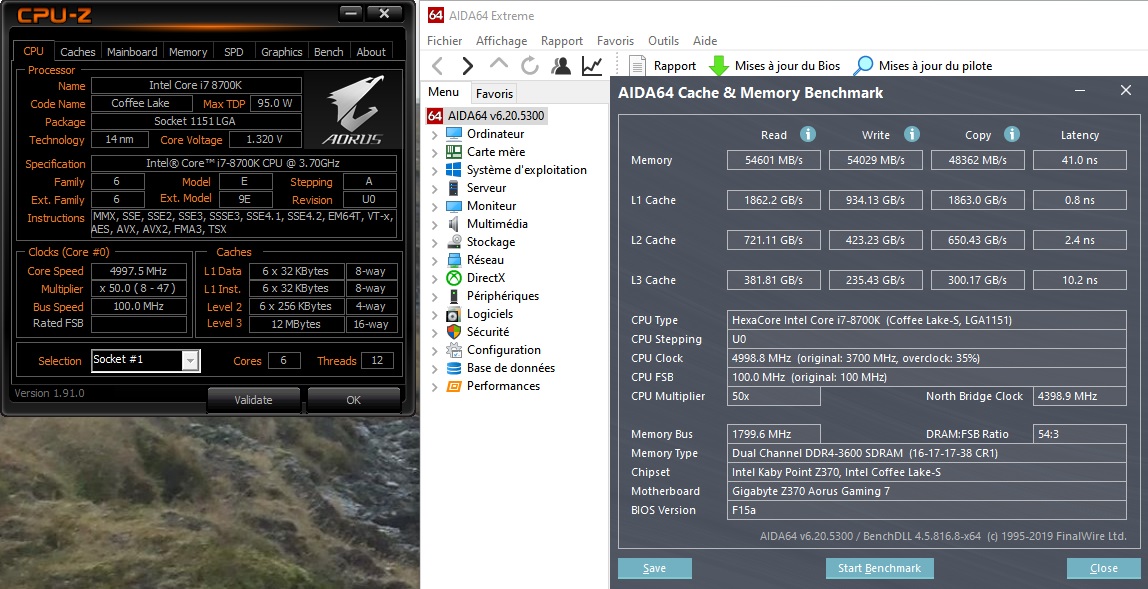Open the Affichage menu in AIDA64
This screenshot has width=1148, height=589.
click(x=502, y=41)
